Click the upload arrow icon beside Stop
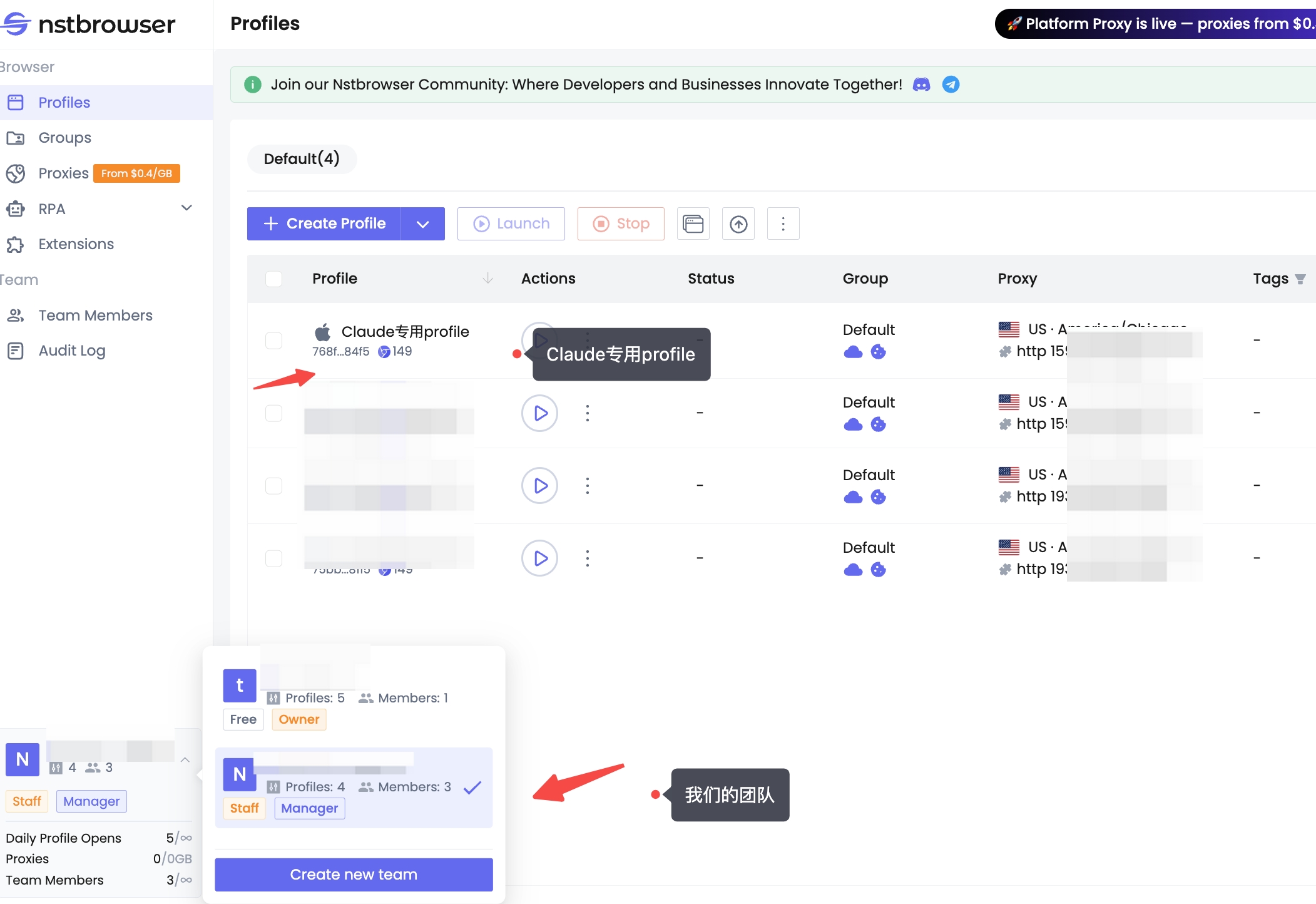Image resolution: width=1316 pixels, height=904 pixels. (x=738, y=223)
